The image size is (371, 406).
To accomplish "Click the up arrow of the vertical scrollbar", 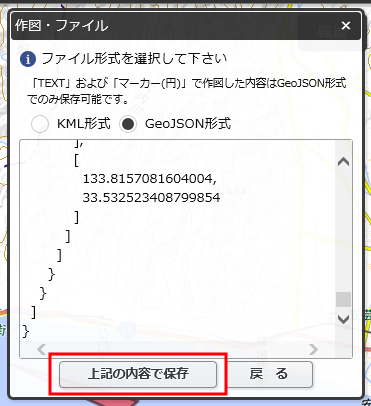I will 343,162.
